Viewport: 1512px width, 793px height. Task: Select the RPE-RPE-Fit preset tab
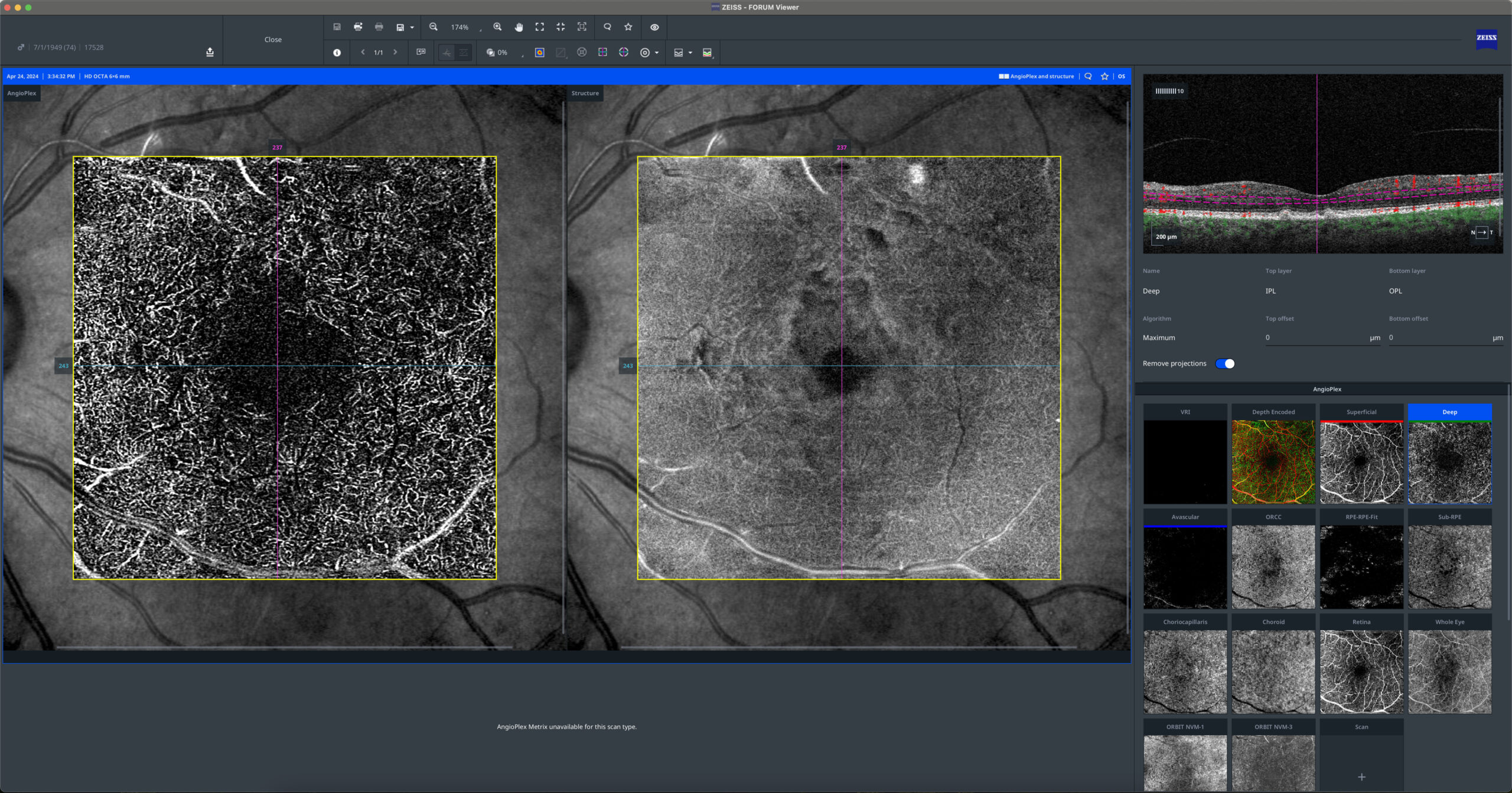pyautogui.click(x=1361, y=517)
